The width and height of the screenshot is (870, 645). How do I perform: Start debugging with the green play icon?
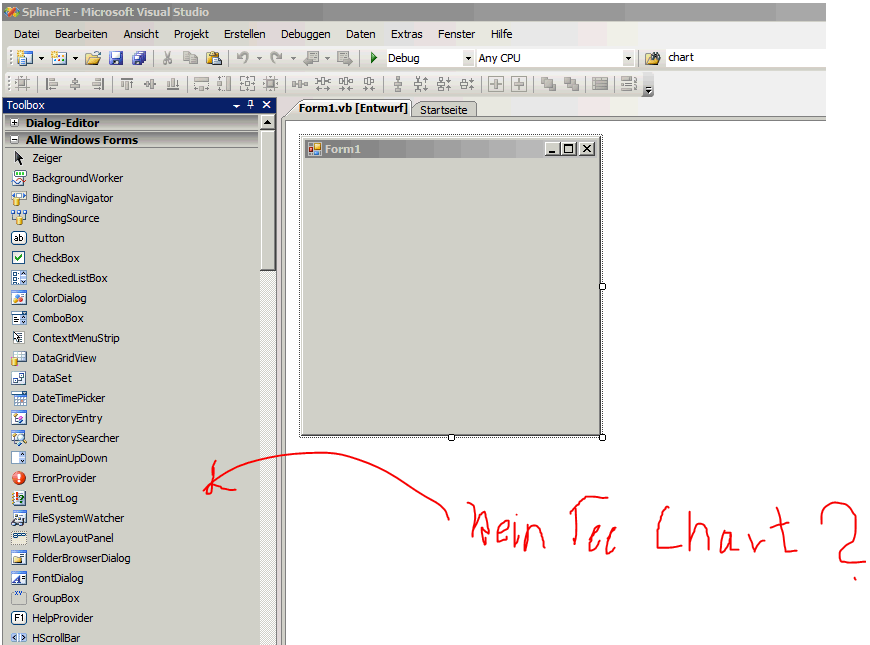[374, 58]
